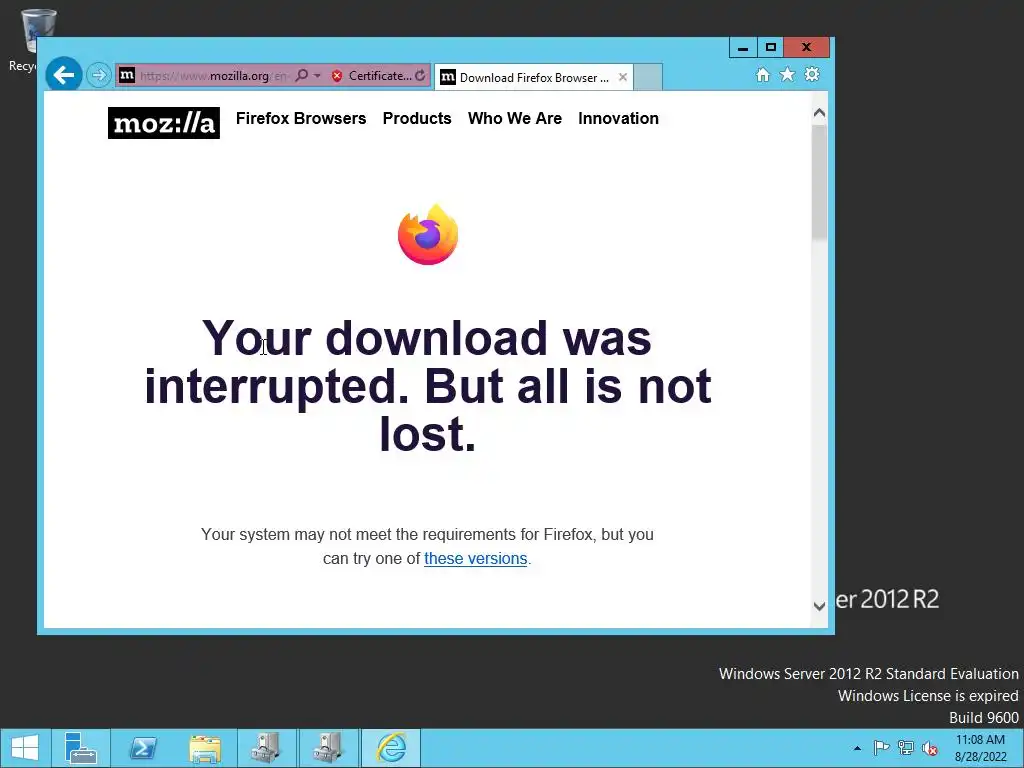Click the address bar search magnifier
Viewport: 1024px width, 768px height.
pos(302,75)
